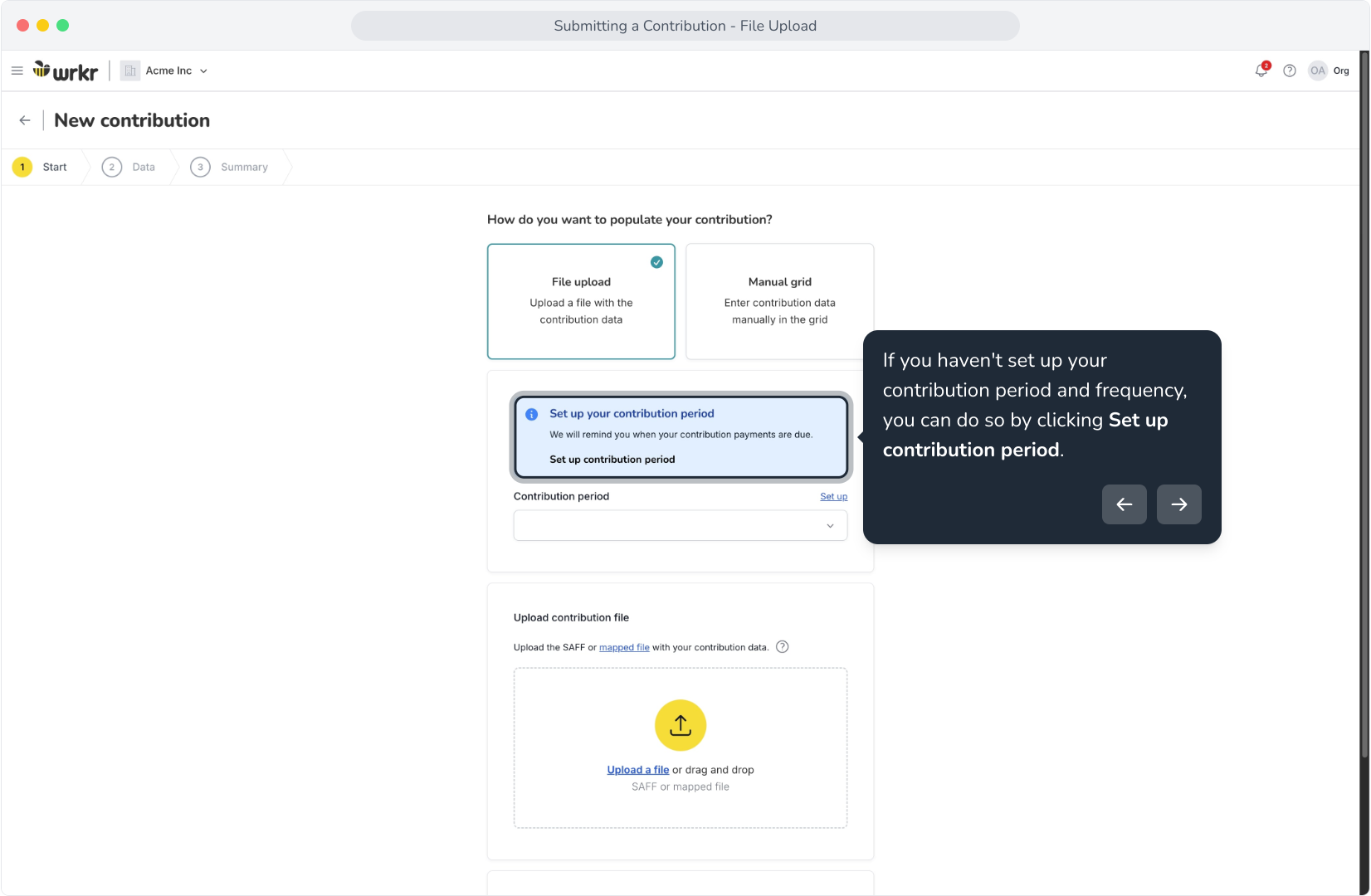The width and height of the screenshot is (1371, 896).
Task: Open the help question mark icon
Action: point(1290,71)
